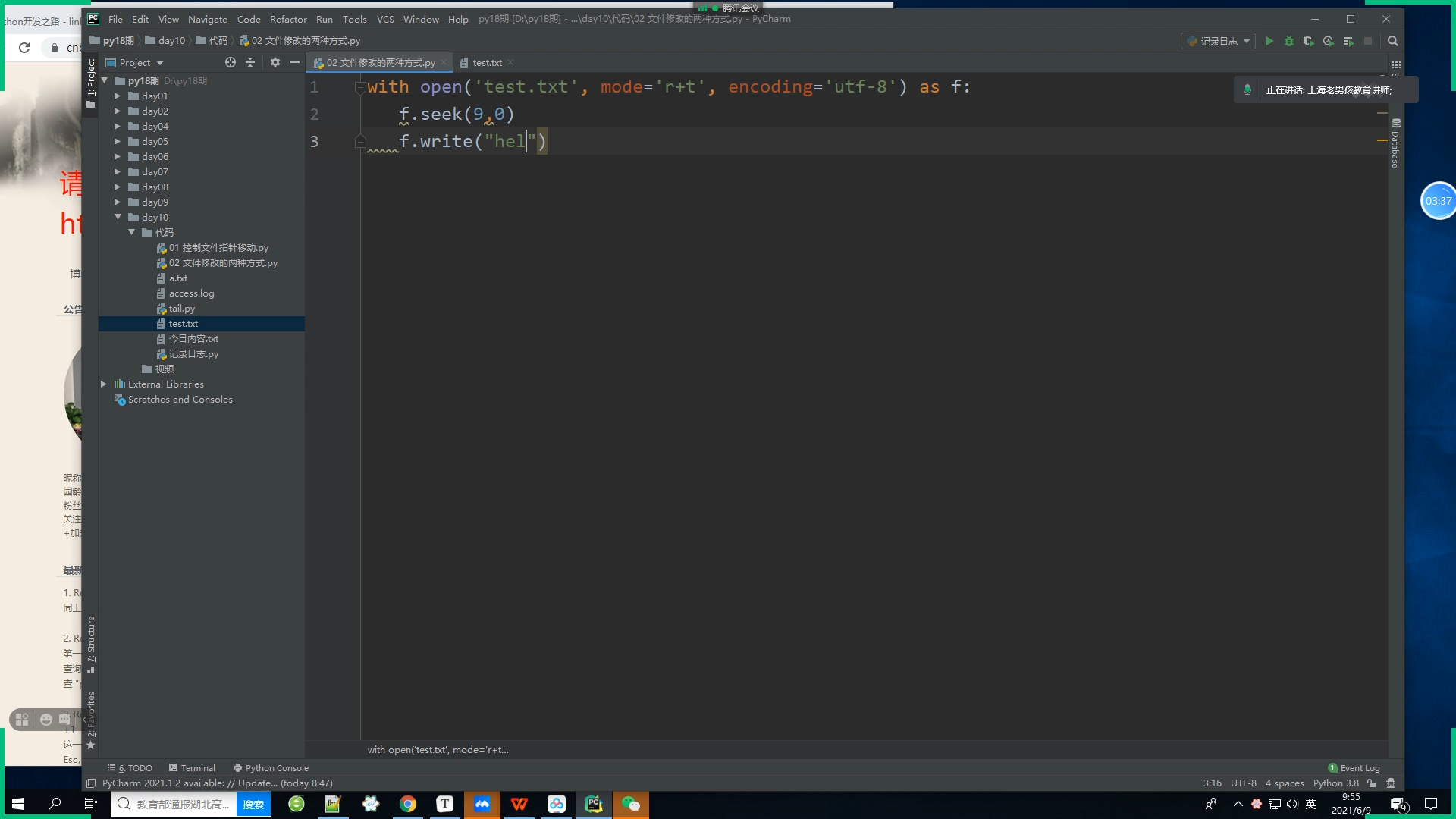1456x819 pixels.
Task: Hide the Project panel with minus icon
Action: pyautogui.click(x=295, y=62)
